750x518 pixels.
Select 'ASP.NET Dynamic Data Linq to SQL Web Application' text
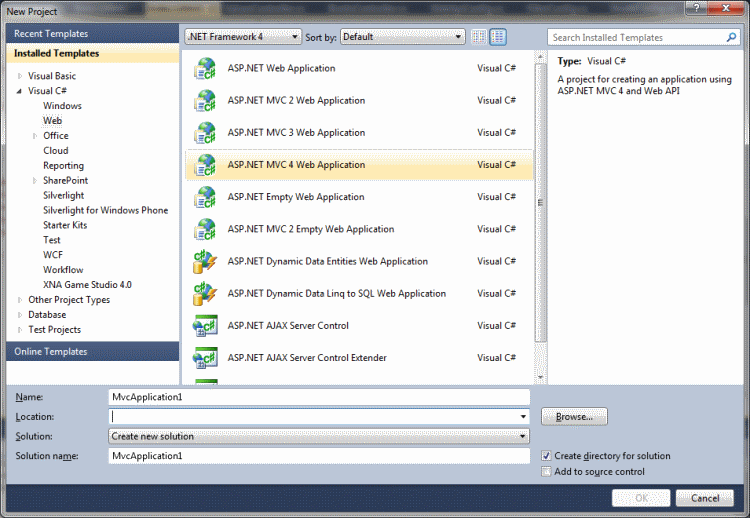point(336,293)
